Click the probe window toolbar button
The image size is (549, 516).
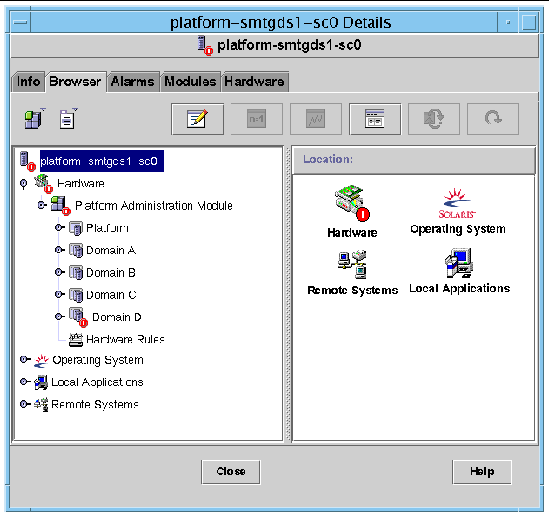(x=375, y=119)
